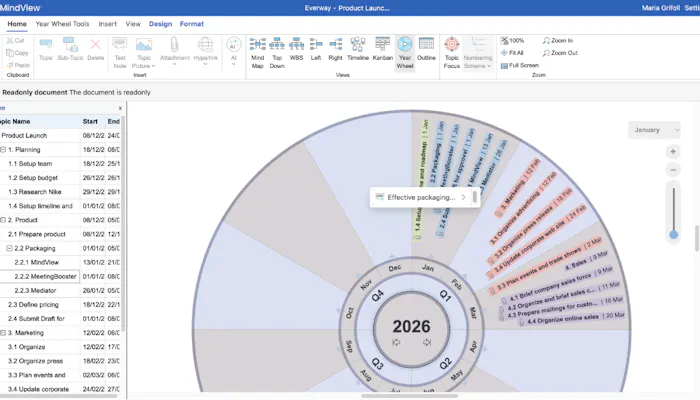Switch to Mind Map view
This screenshot has height=400, width=700.
(258, 53)
